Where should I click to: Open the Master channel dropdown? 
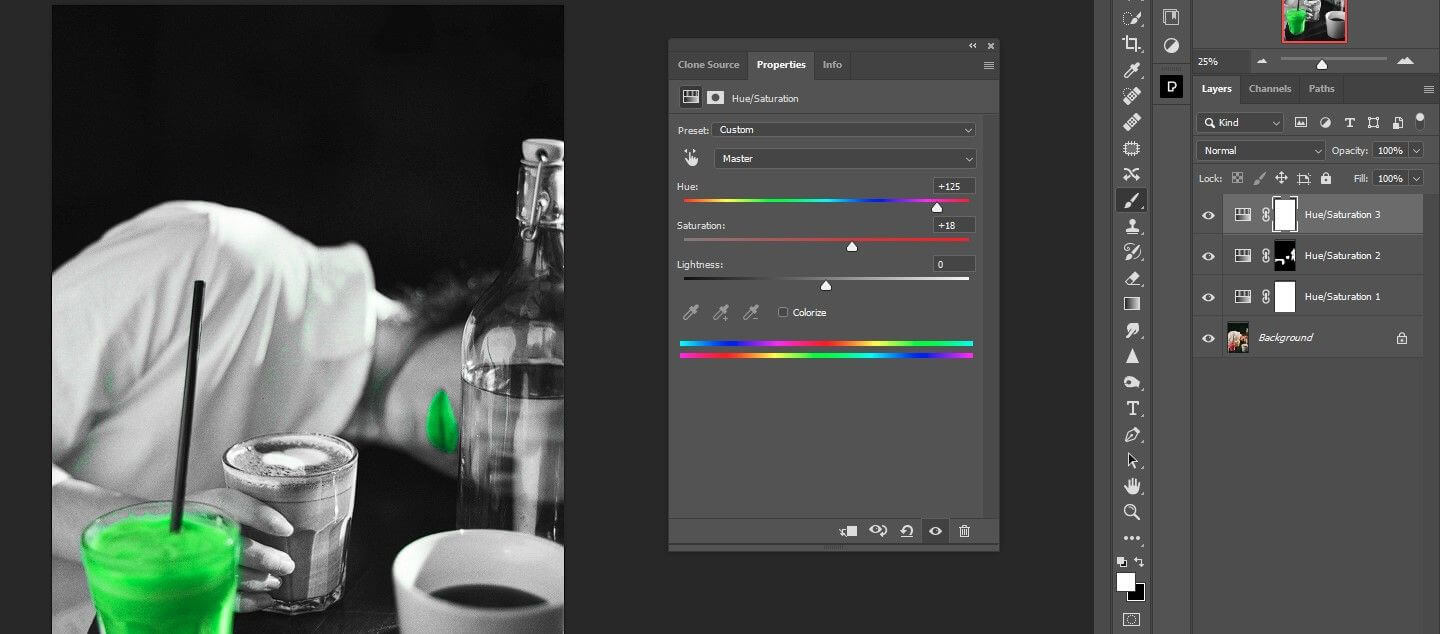[845, 158]
